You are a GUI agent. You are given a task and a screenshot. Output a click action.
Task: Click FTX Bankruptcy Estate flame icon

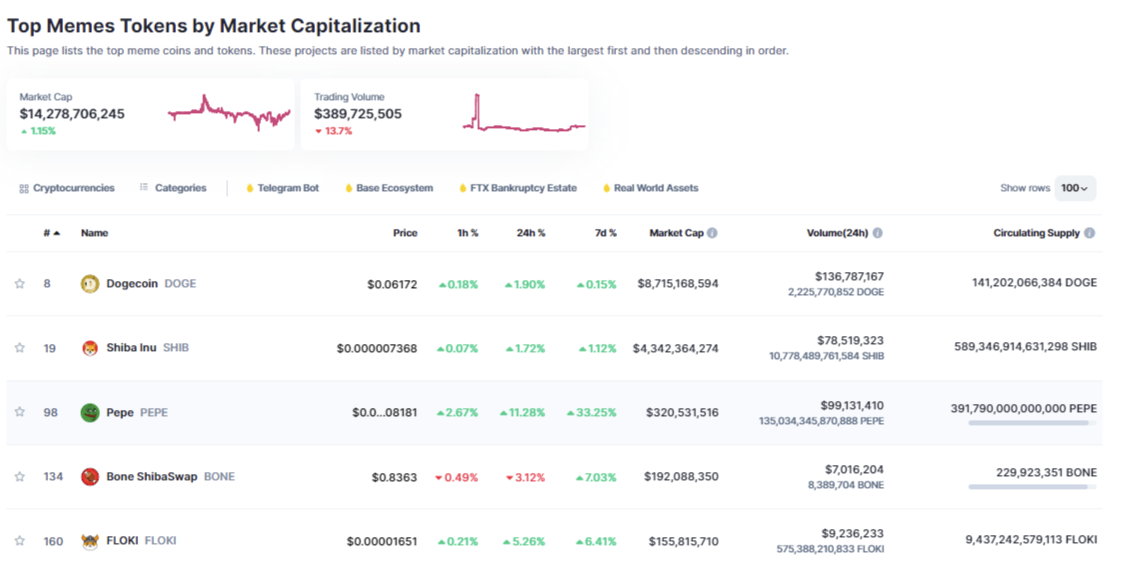[463, 188]
